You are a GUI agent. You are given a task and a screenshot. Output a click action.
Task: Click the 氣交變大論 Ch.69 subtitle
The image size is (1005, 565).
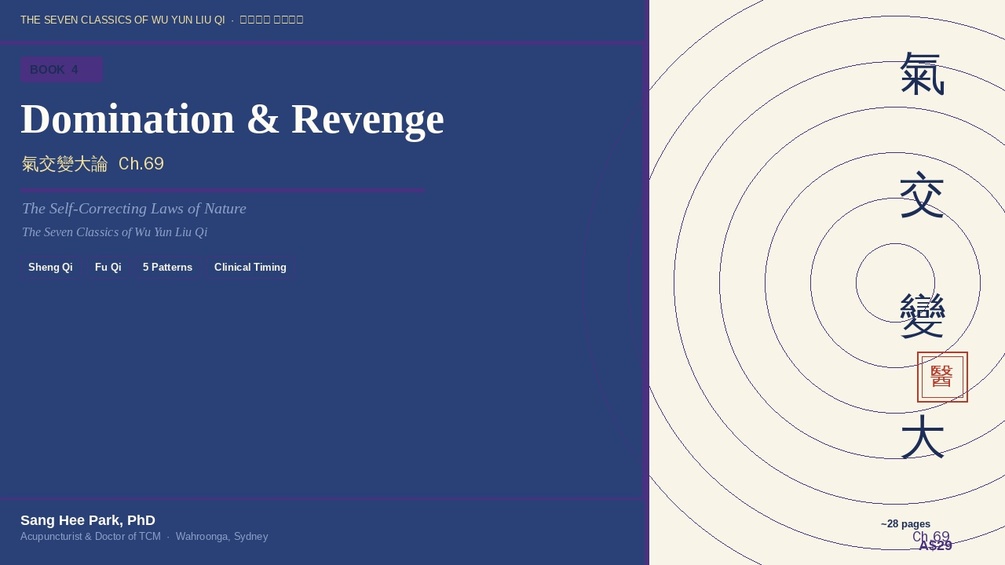[92, 164]
